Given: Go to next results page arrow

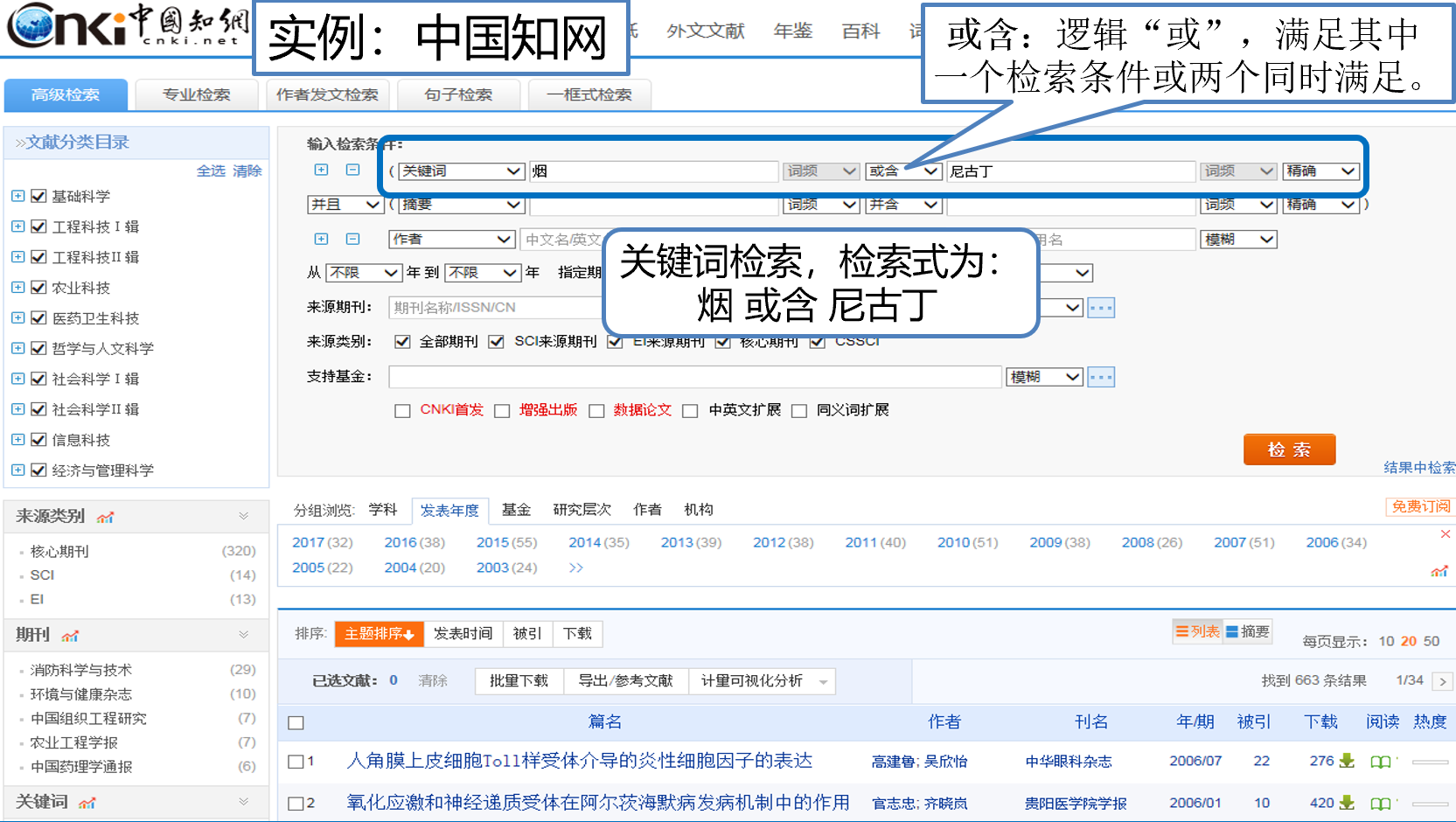Looking at the screenshot, I should 1443,681.
